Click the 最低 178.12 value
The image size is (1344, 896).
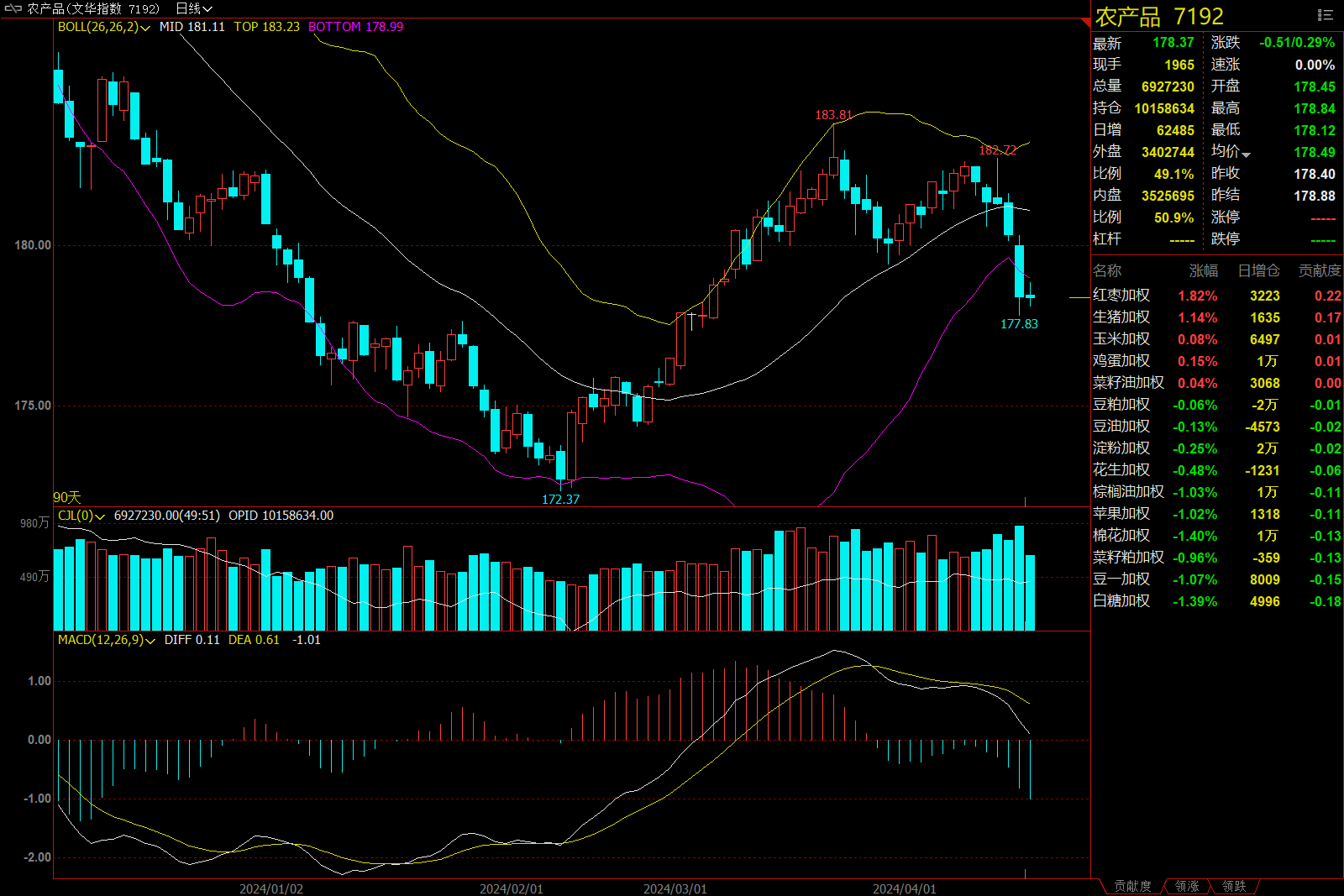1315,130
